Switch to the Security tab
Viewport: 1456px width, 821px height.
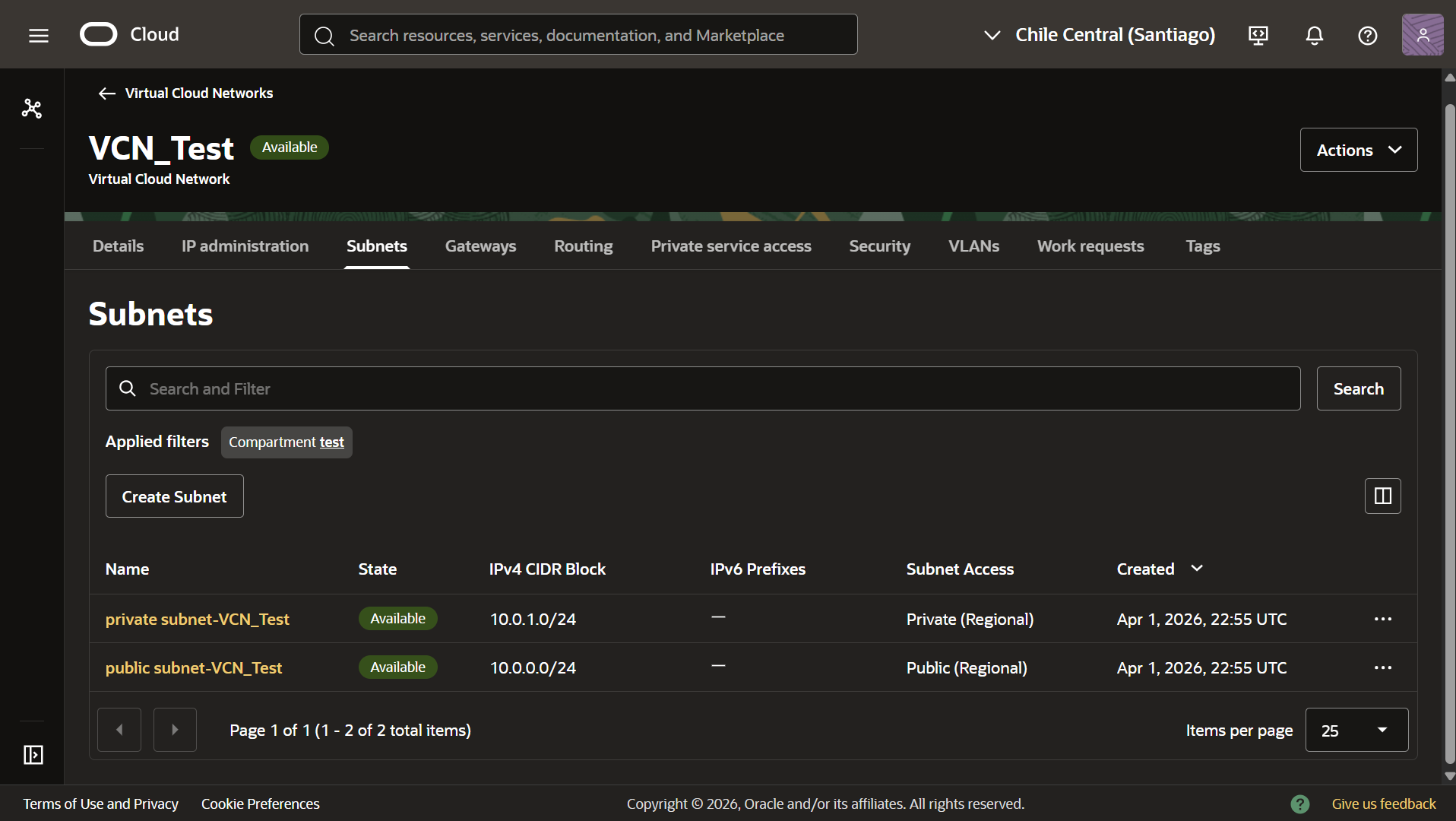879,246
